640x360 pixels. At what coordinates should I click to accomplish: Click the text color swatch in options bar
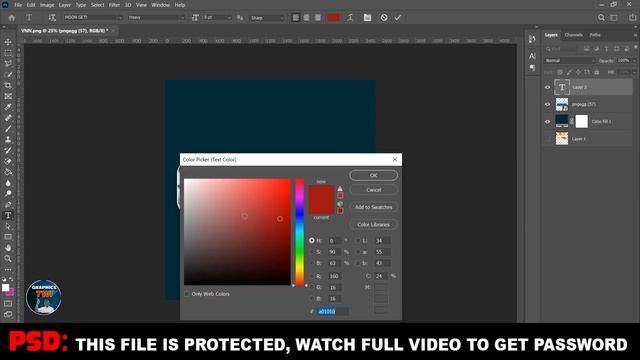333,18
